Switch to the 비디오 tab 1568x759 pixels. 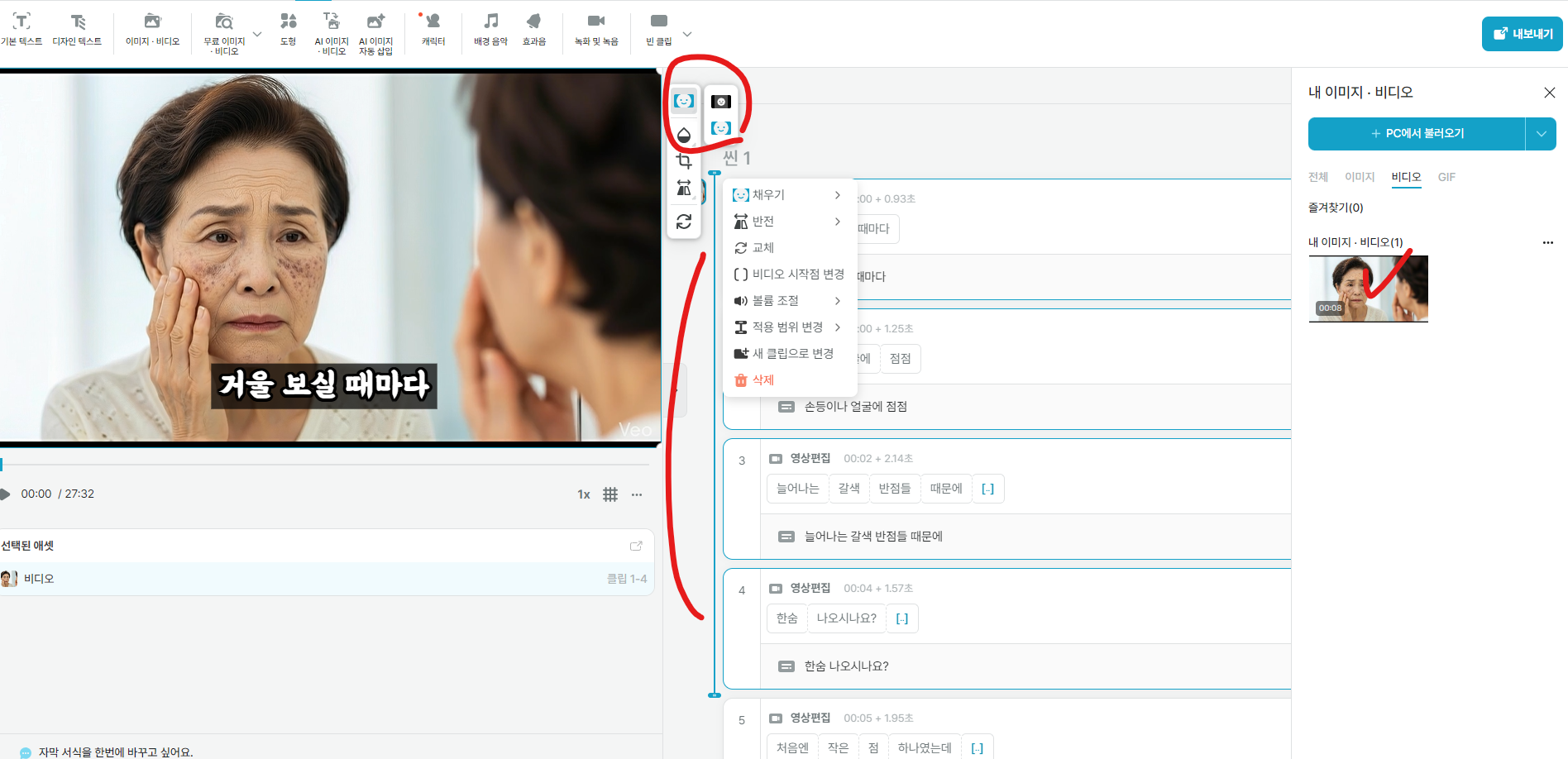click(x=1406, y=176)
